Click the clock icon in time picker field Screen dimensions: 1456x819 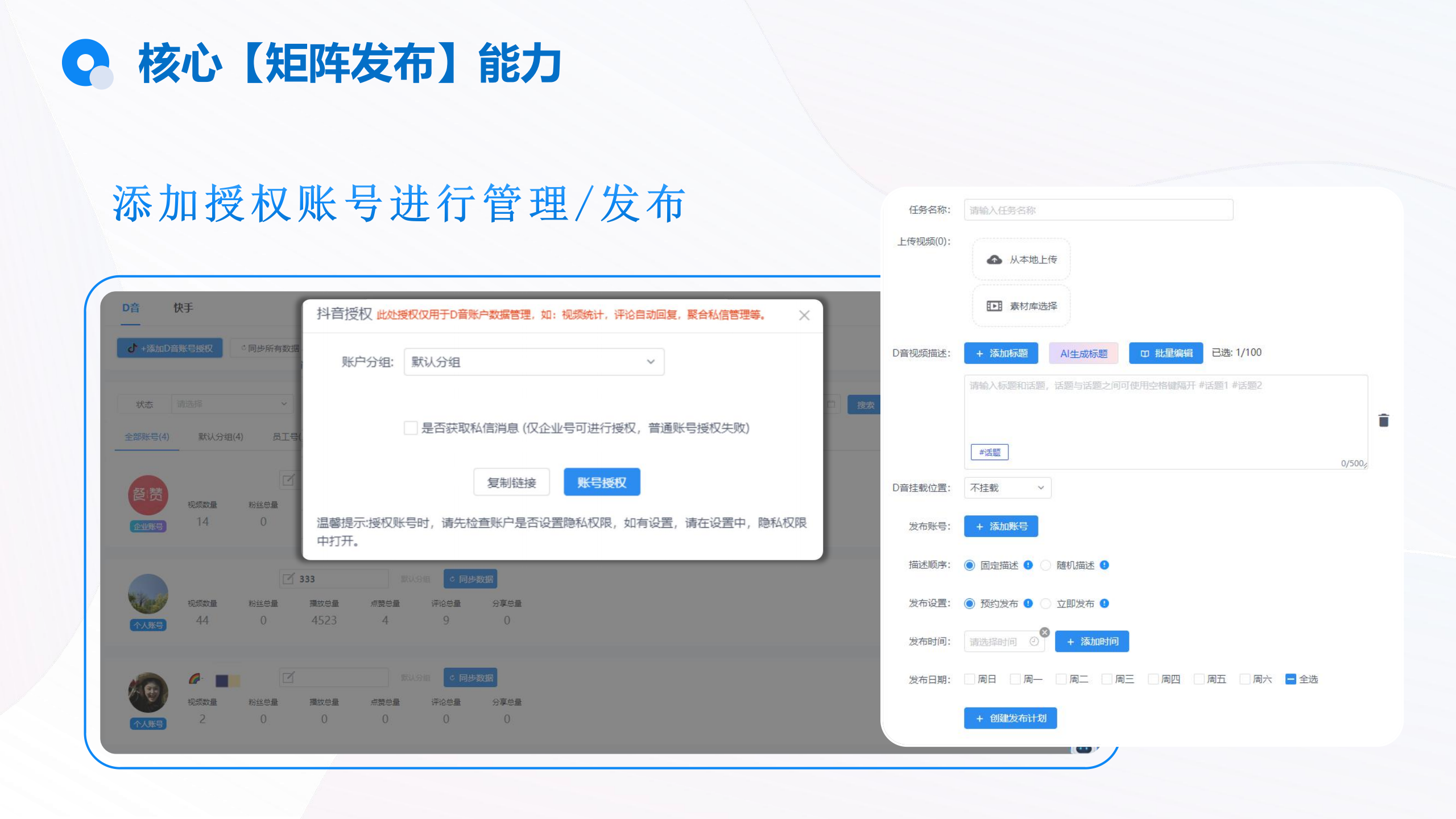[1033, 642]
